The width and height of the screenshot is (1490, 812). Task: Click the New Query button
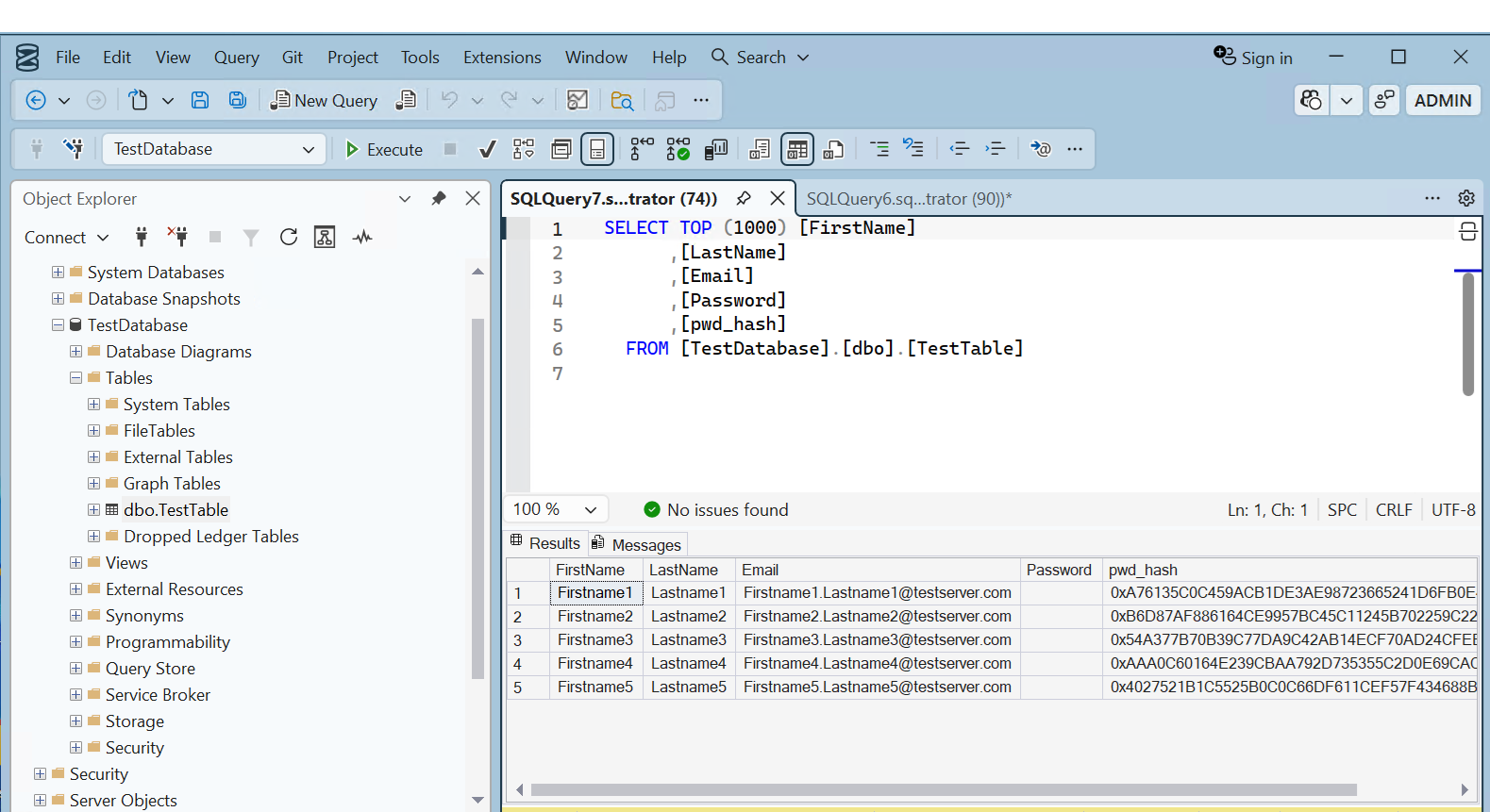pyautogui.click(x=324, y=100)
